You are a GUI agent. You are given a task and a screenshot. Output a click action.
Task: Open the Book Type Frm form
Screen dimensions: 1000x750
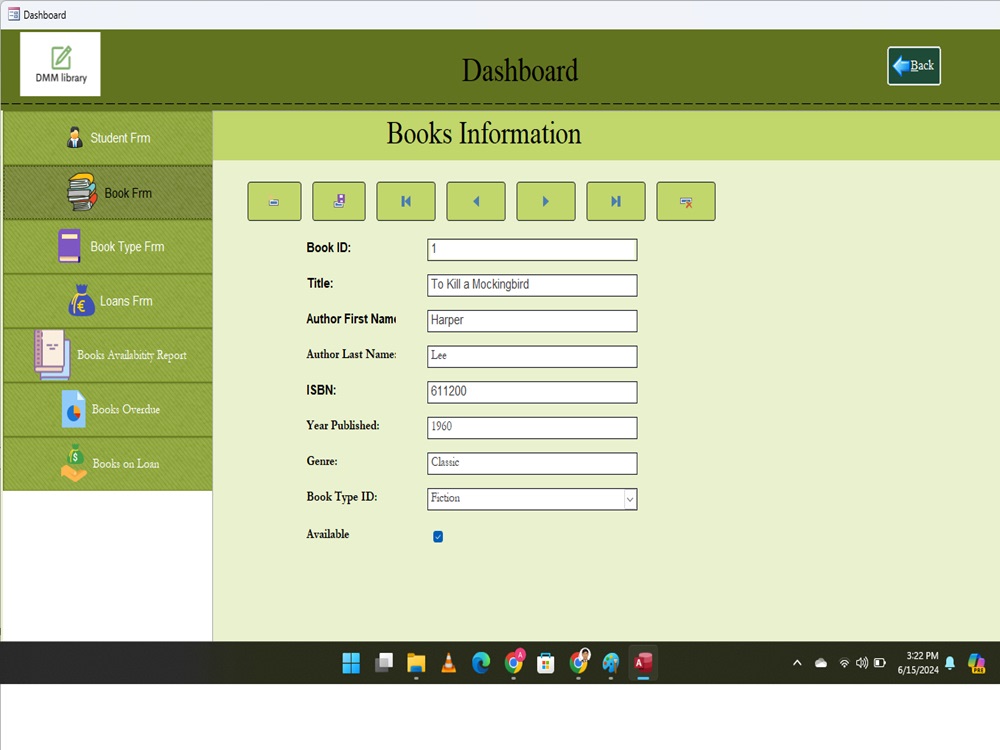click(108, 247)
